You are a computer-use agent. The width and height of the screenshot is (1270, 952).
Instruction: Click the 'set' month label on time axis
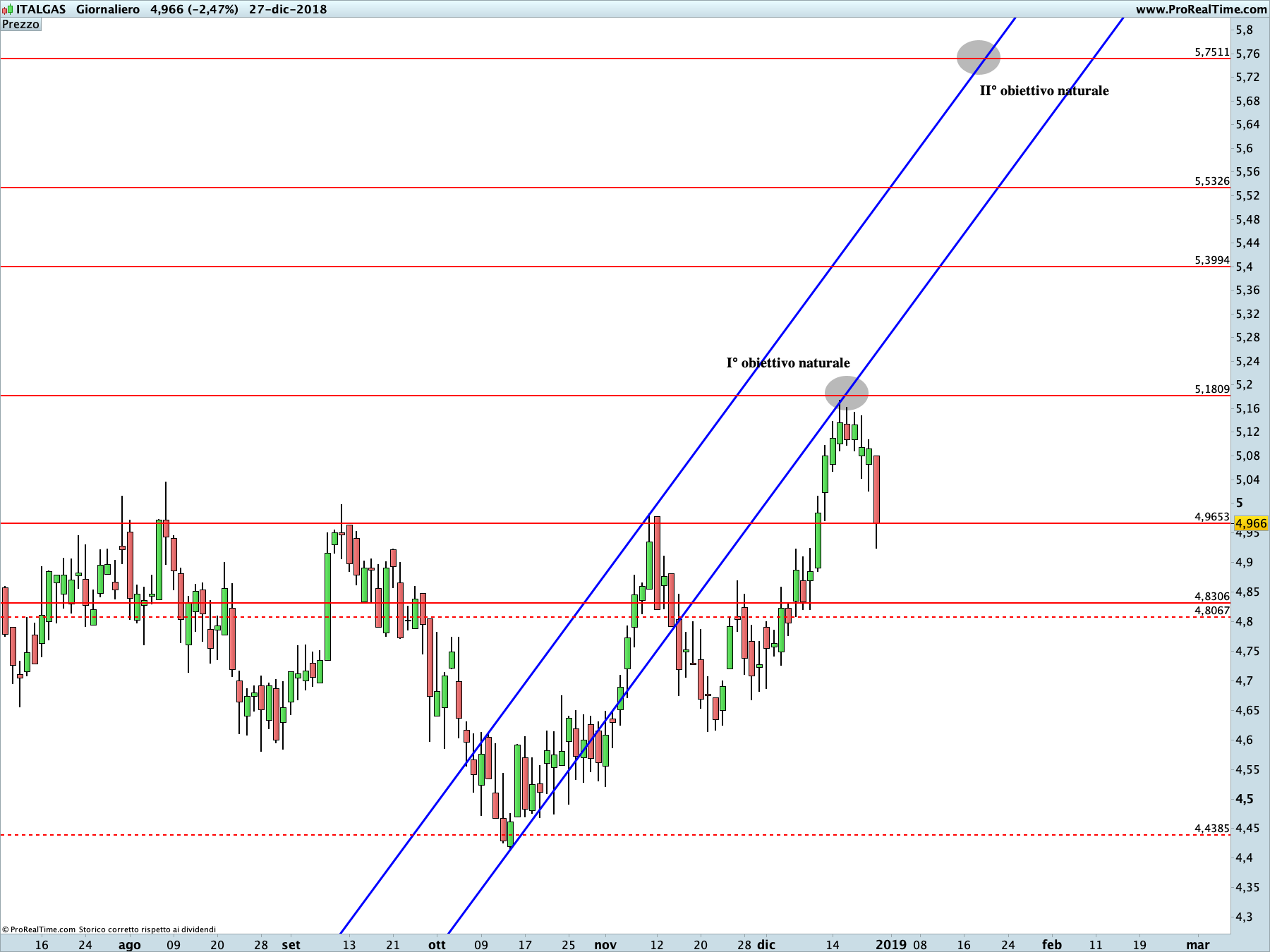pos(291,945)
